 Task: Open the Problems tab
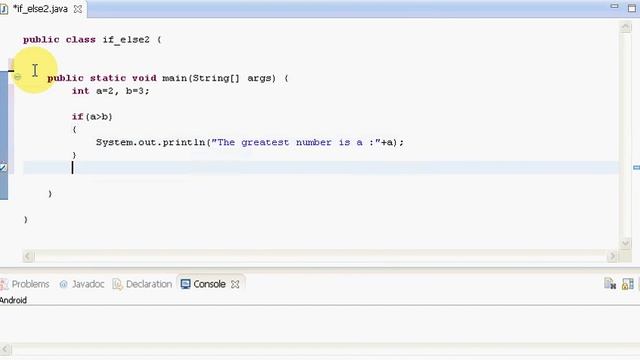25,284
